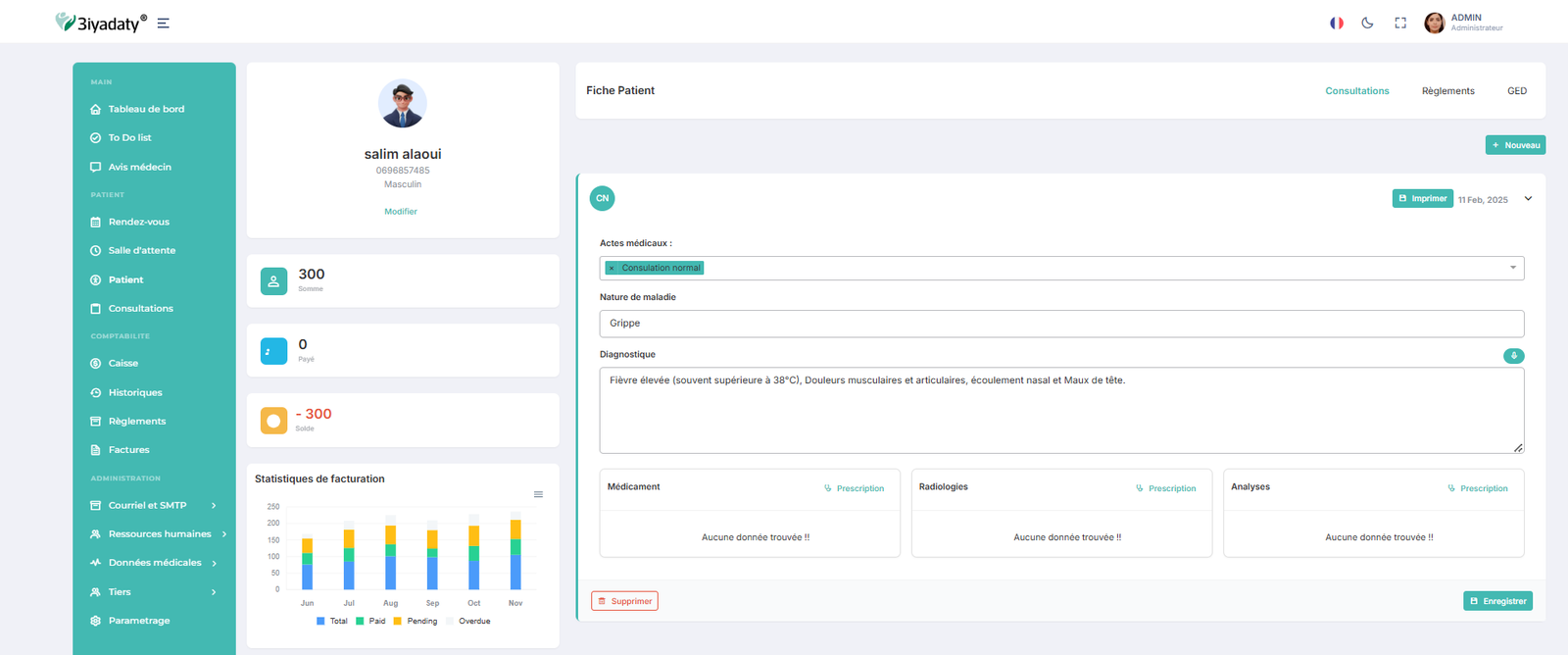
Task: Toggle the sidebar hamburger menu
Action: point(164,24)
